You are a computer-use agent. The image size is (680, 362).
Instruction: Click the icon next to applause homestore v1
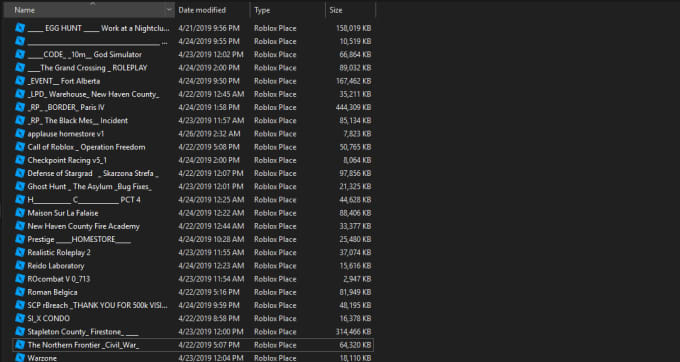coord(20,134)
